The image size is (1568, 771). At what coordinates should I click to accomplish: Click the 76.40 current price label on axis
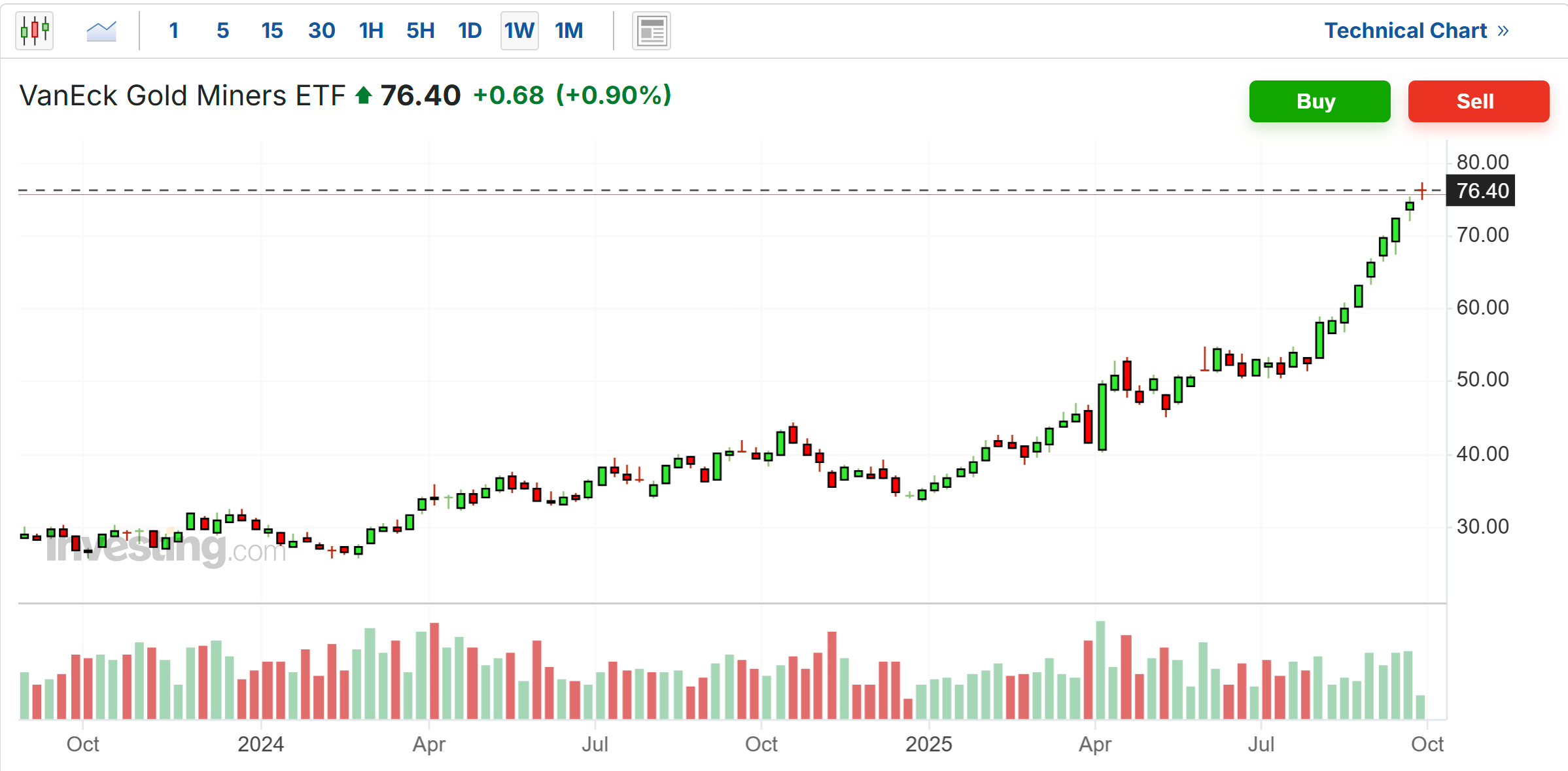click(x=1482, y=191)
